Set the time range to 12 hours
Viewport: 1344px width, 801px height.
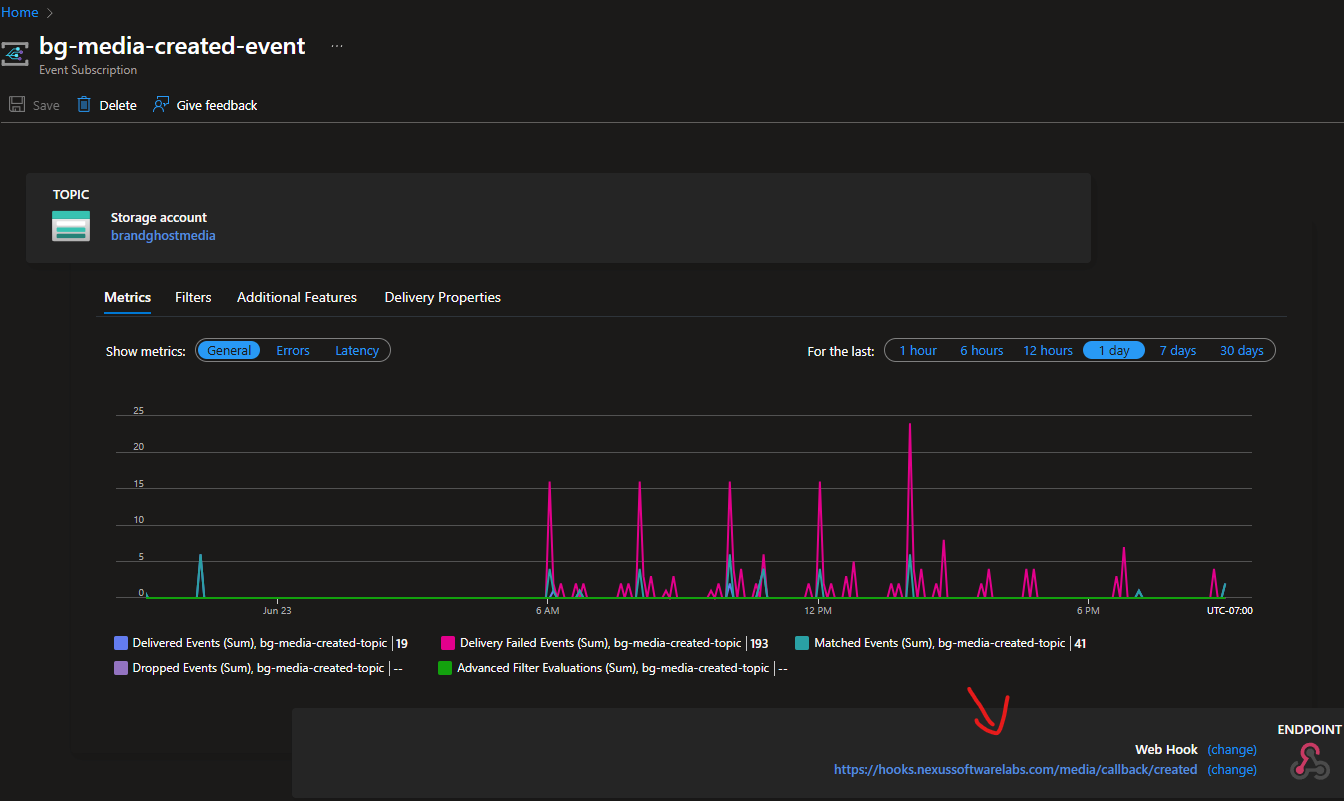(1048, 351)
